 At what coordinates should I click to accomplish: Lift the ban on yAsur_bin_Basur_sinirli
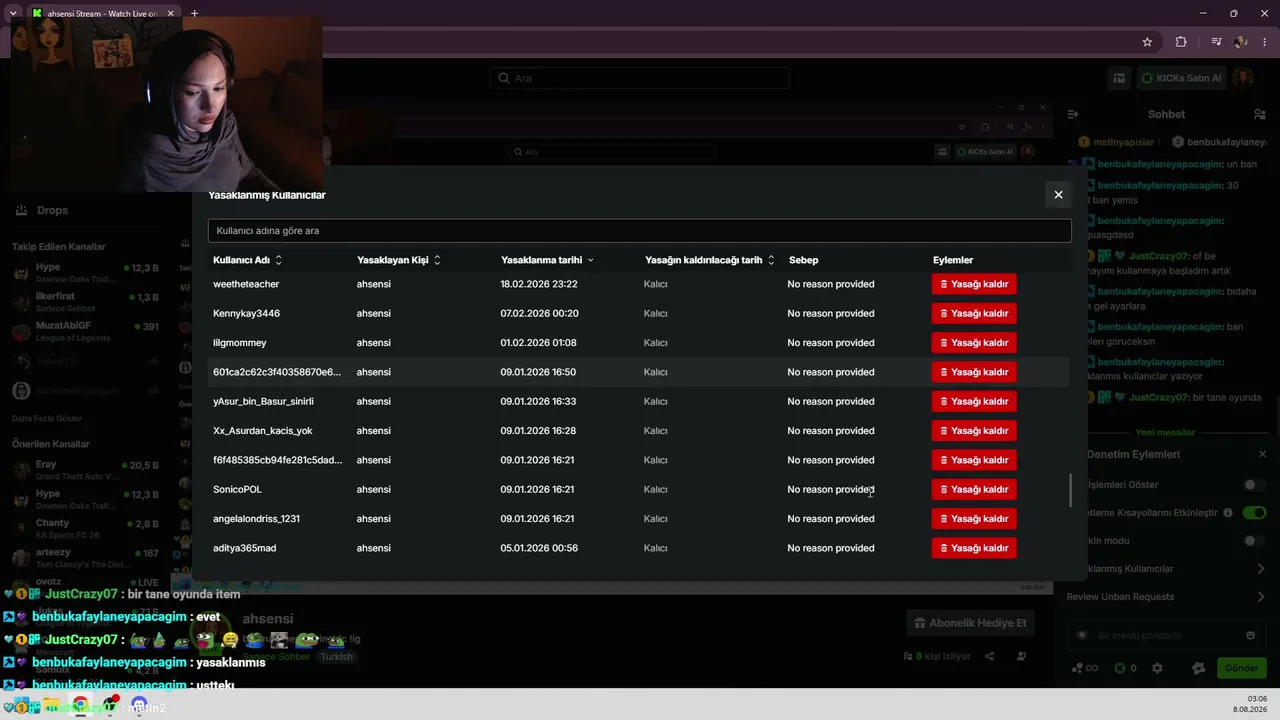click(x=974, y=401)
